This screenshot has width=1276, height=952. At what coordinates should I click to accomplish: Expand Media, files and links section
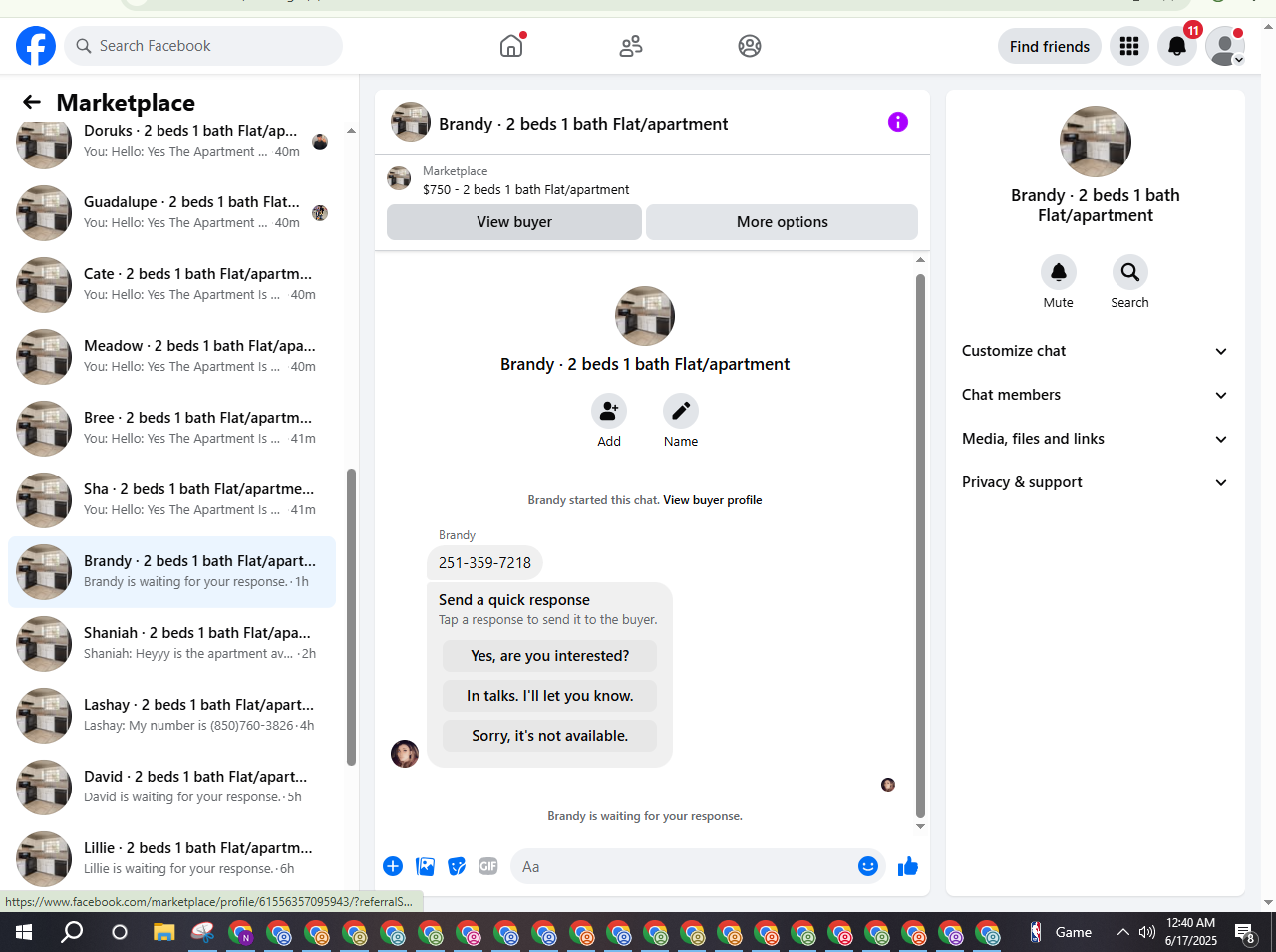(x=1096, y=439)
